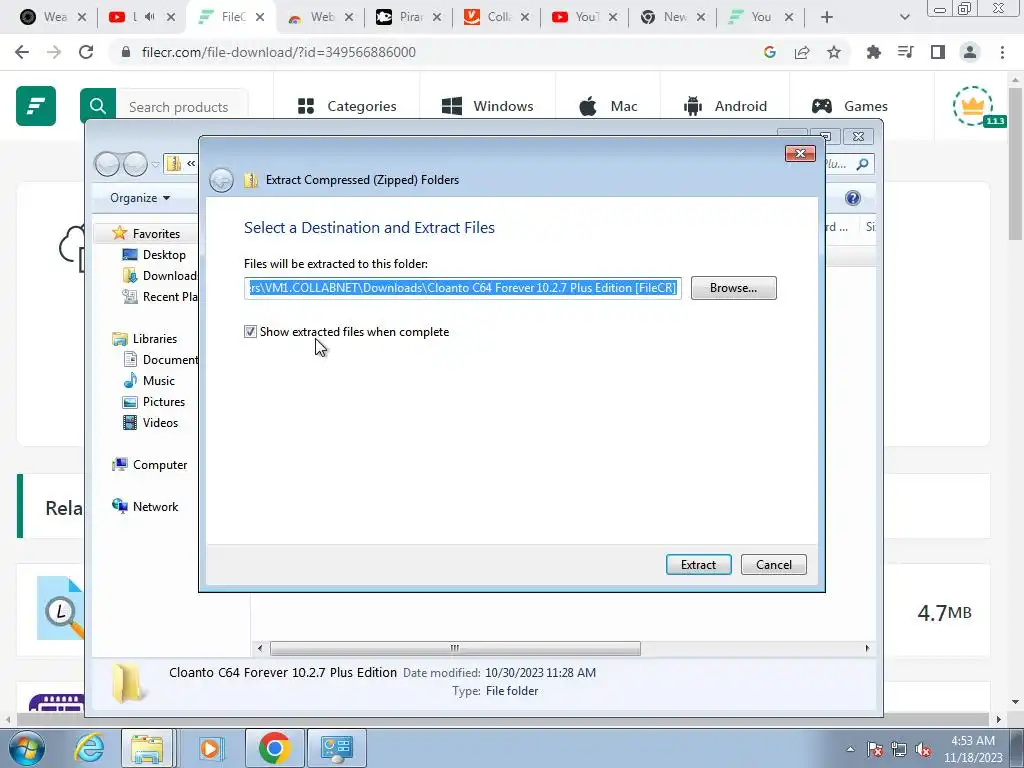Tick 'Show extracted files when complete' checkbox
The width and height of the screenshot is (1024, 768).
[250, 332]
